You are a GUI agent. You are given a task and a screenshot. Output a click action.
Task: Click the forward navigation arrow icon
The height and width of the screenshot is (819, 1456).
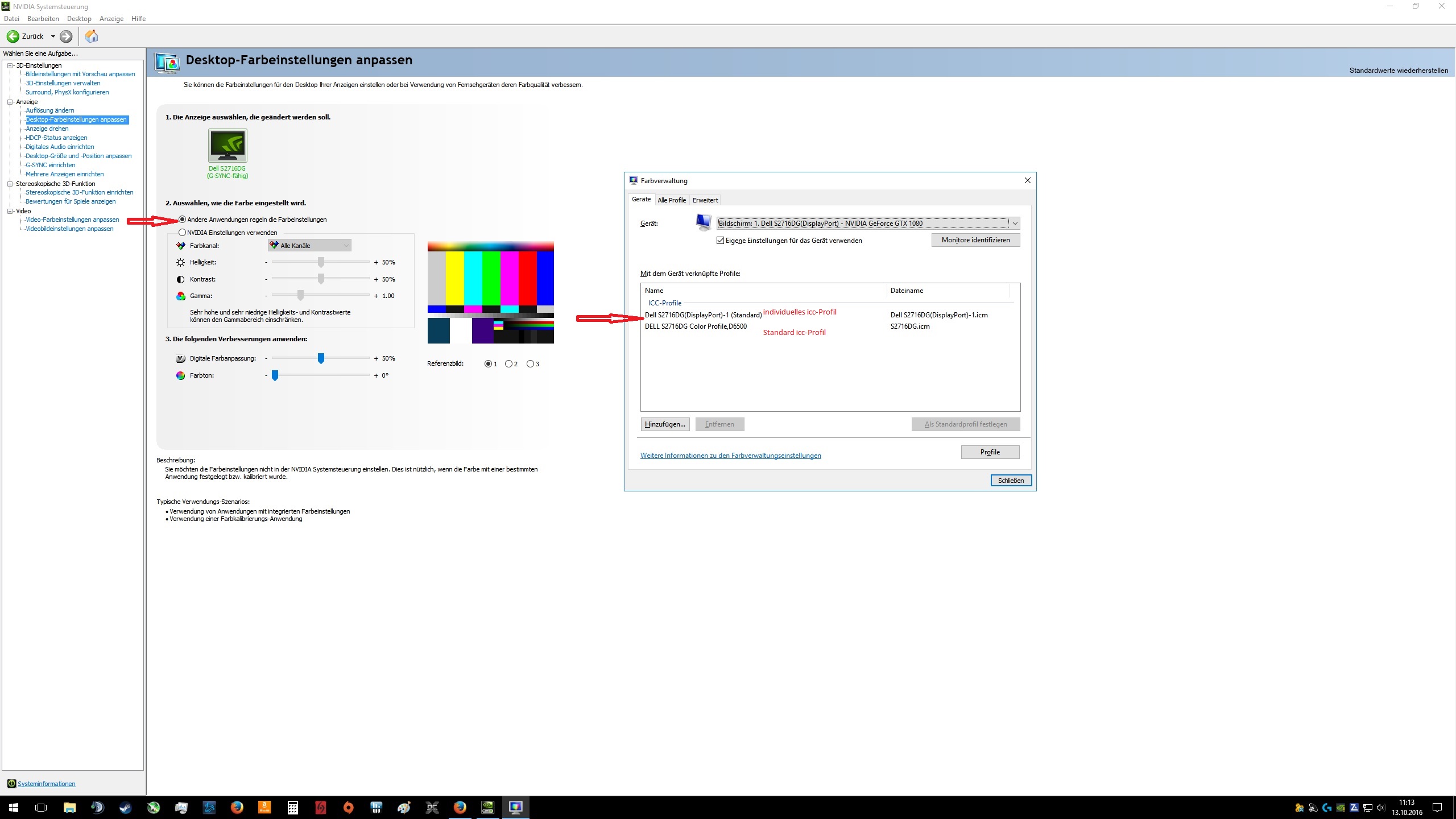(x=66, y=36)
